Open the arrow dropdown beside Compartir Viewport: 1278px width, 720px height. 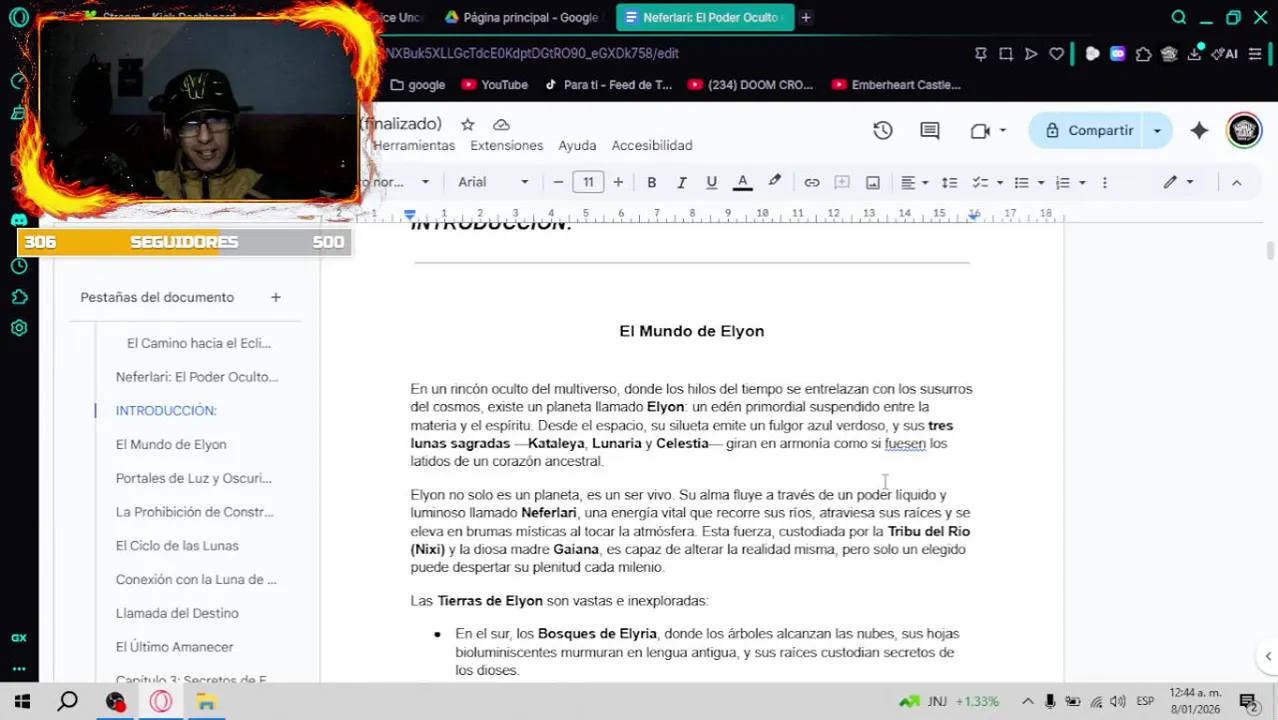[x=1157, y=130]
